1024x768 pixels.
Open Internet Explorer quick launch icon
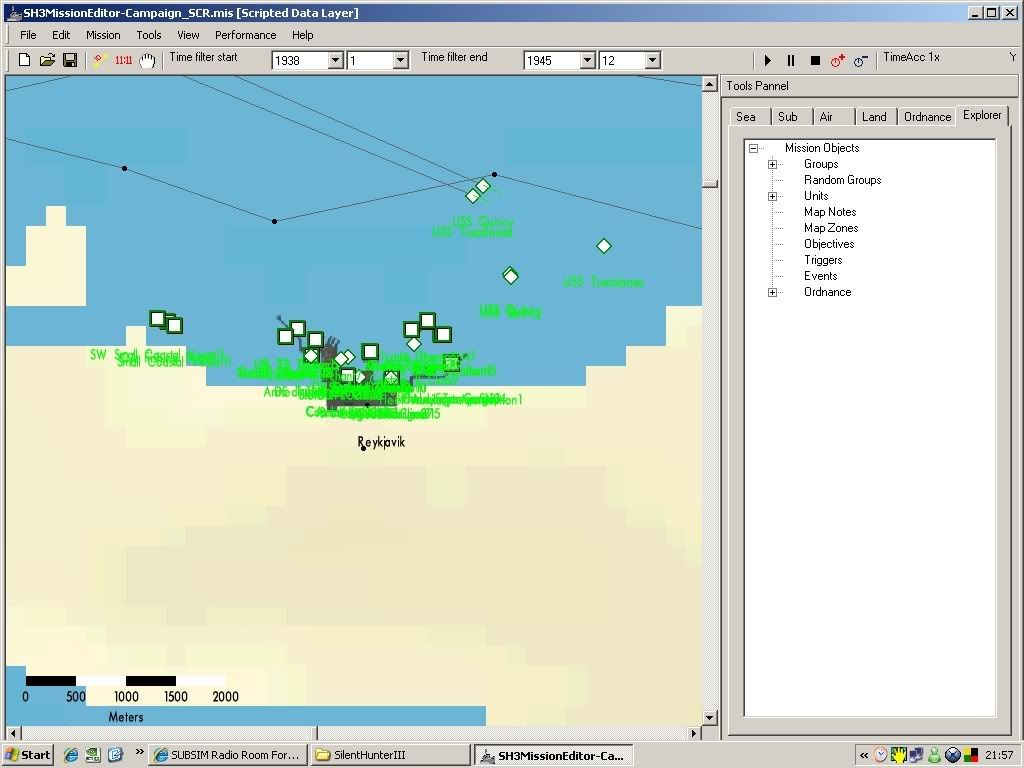tap(71, 755)
